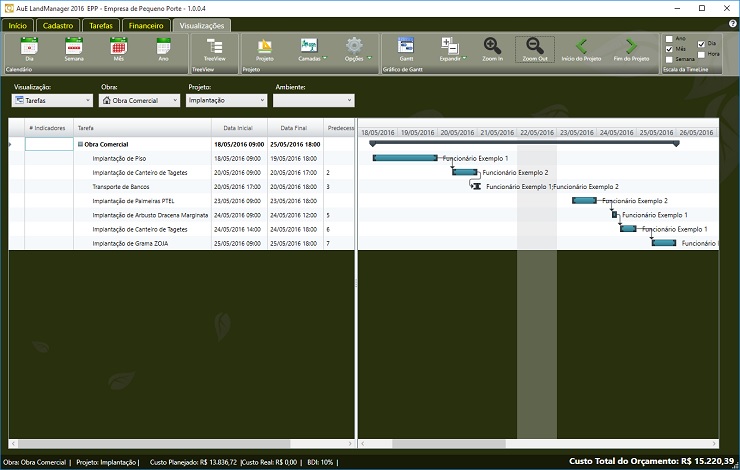Open the Obra dropdown showing Obra Comercial
Screen dimensions: 740x470
[x=139, y=101]
